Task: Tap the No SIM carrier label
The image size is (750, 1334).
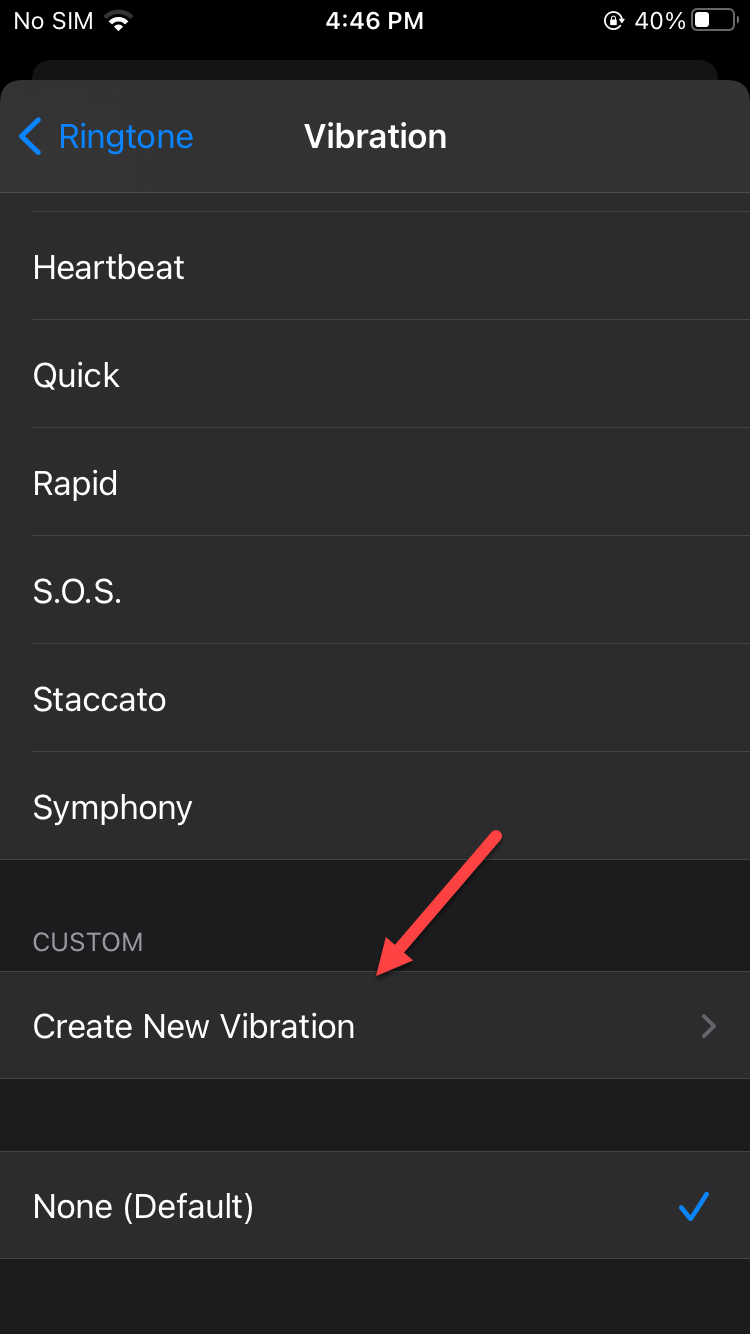Action: [x=52, y=21]
